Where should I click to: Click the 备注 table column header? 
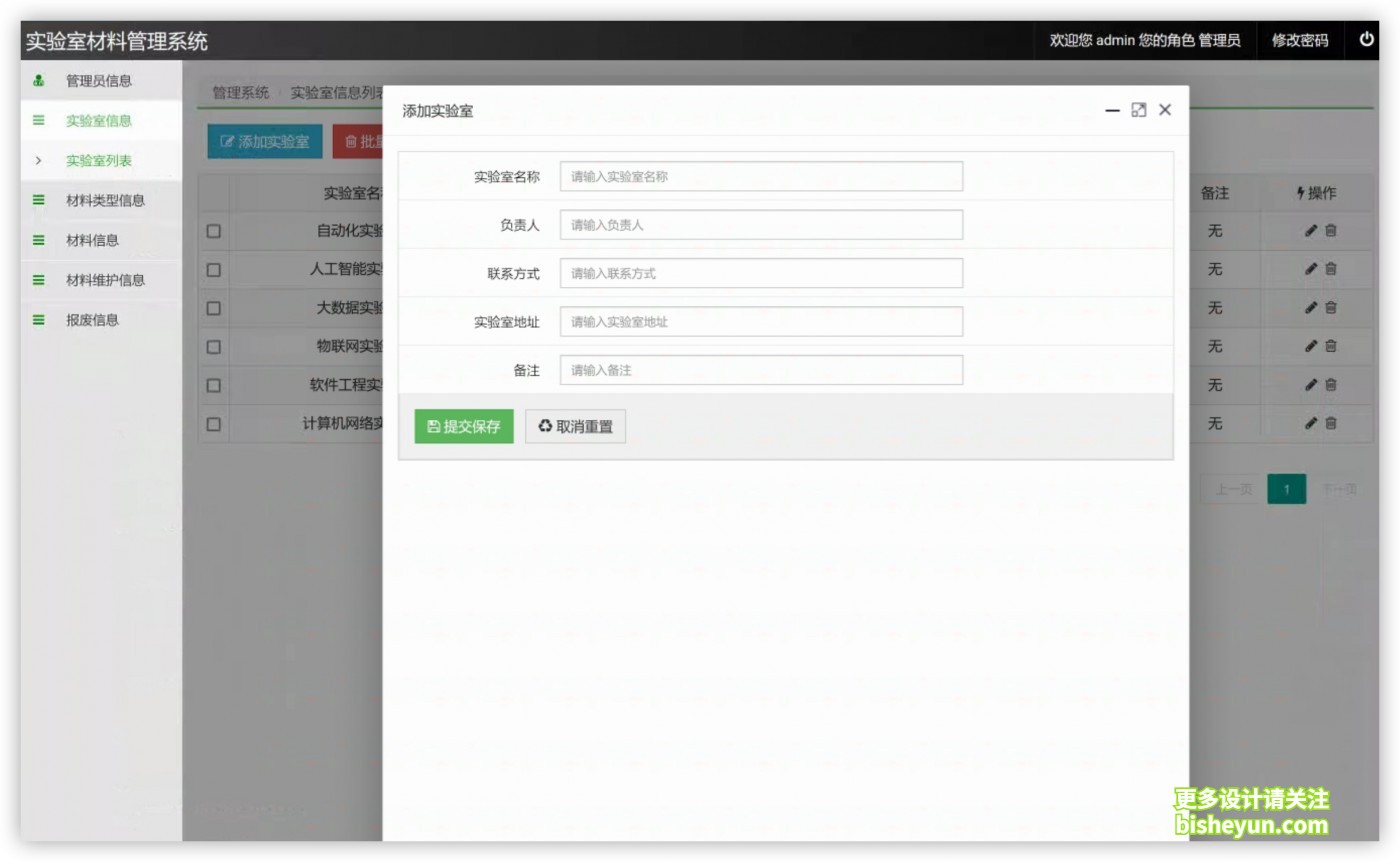(1214, 193)
